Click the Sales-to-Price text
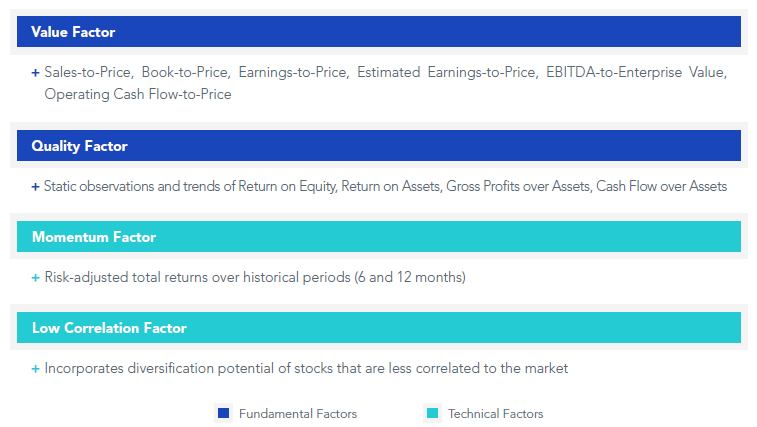Image resolution: width=757 pixels, height=427 pixels. [x=87, y=72]
